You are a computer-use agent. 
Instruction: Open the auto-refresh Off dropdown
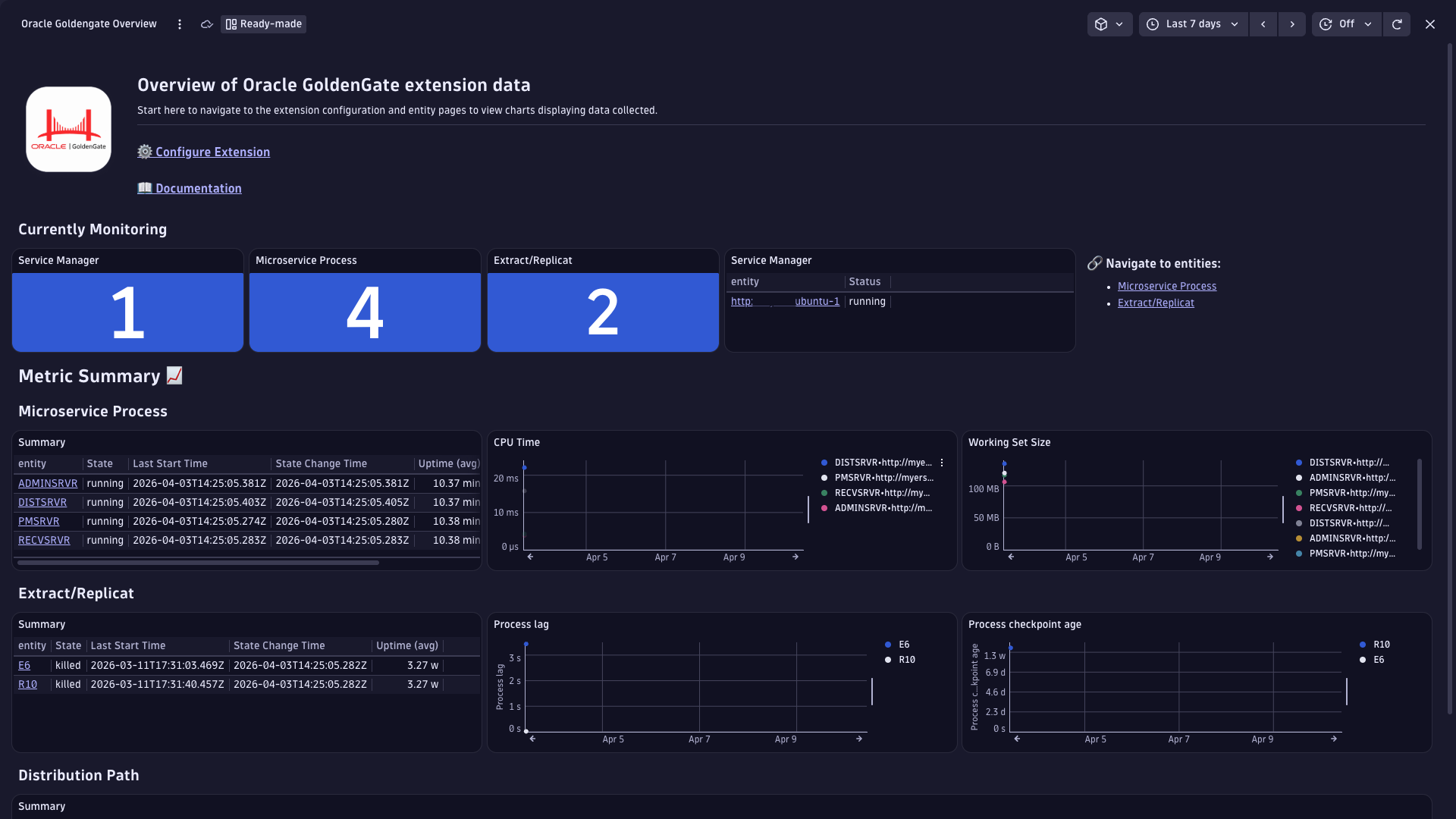click(x=1347, y=24)
